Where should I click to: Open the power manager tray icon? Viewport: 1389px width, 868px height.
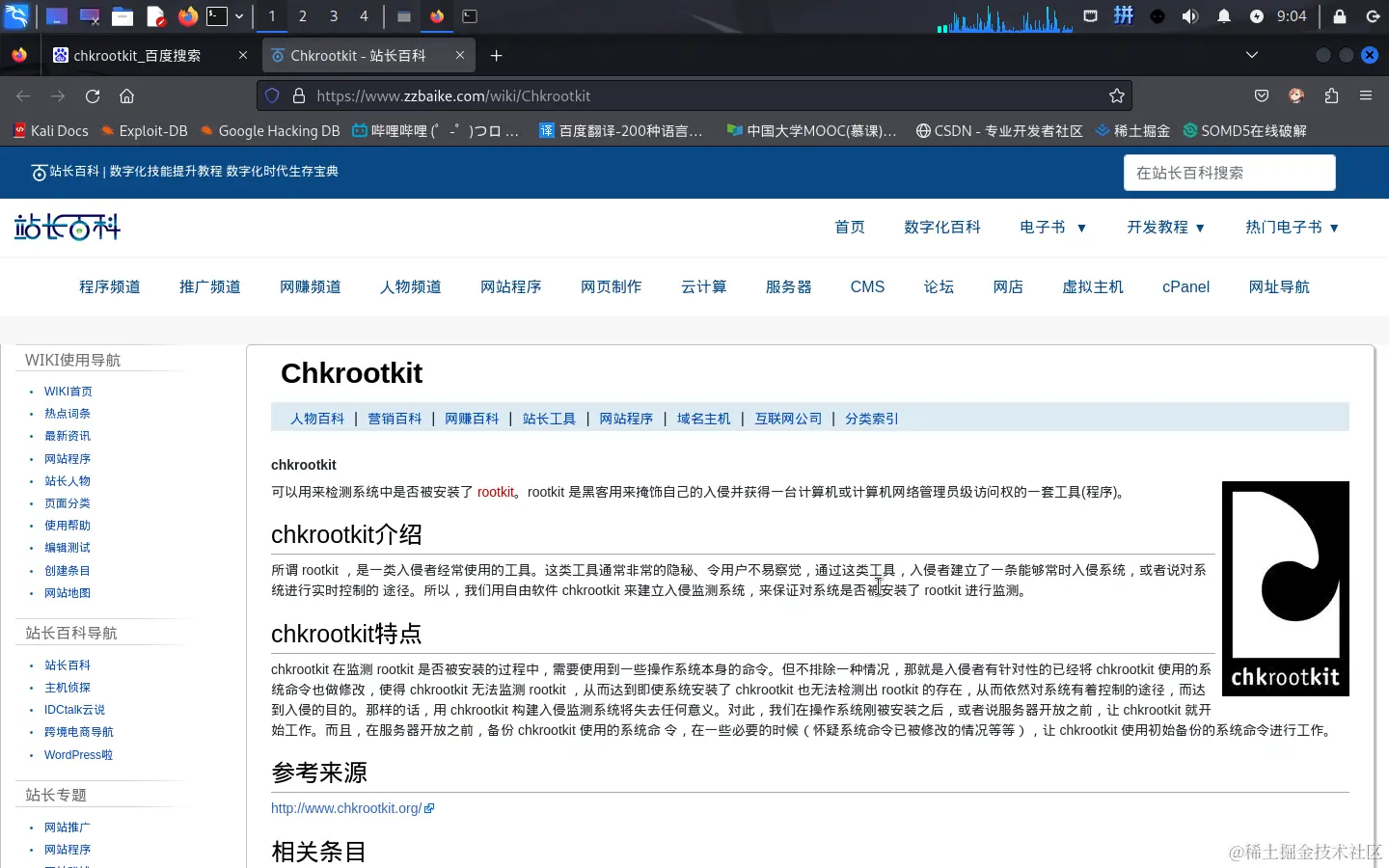[x=1257, y=16]
